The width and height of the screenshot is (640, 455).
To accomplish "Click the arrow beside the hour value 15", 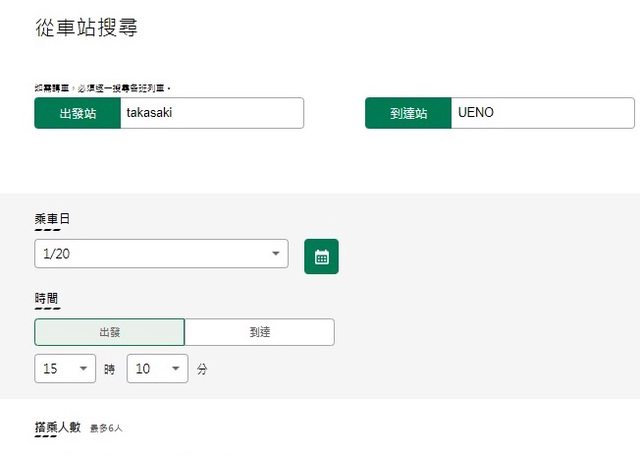I will (x=82, y=368).
